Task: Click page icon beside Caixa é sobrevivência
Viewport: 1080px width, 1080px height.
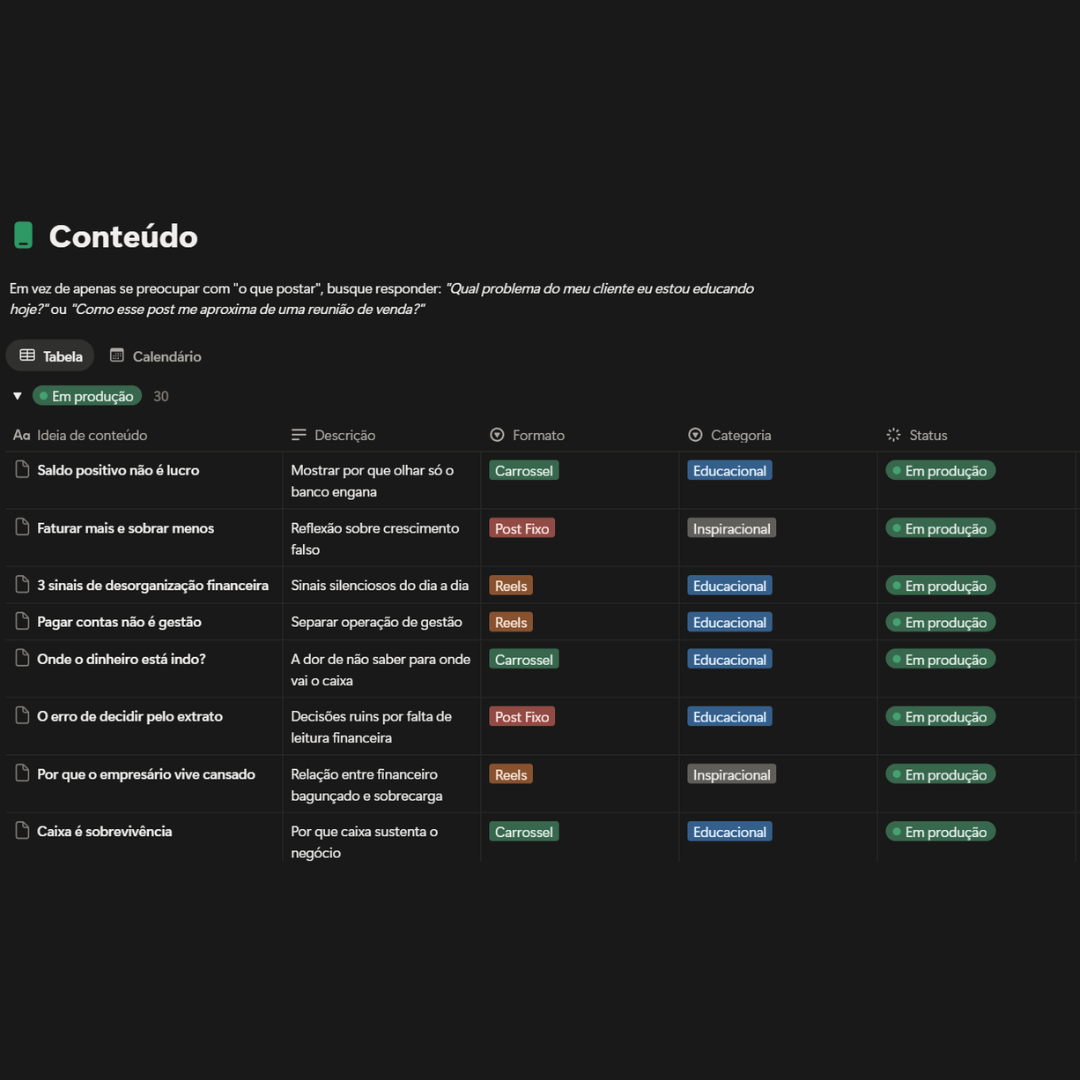Action: pos(22,831)
